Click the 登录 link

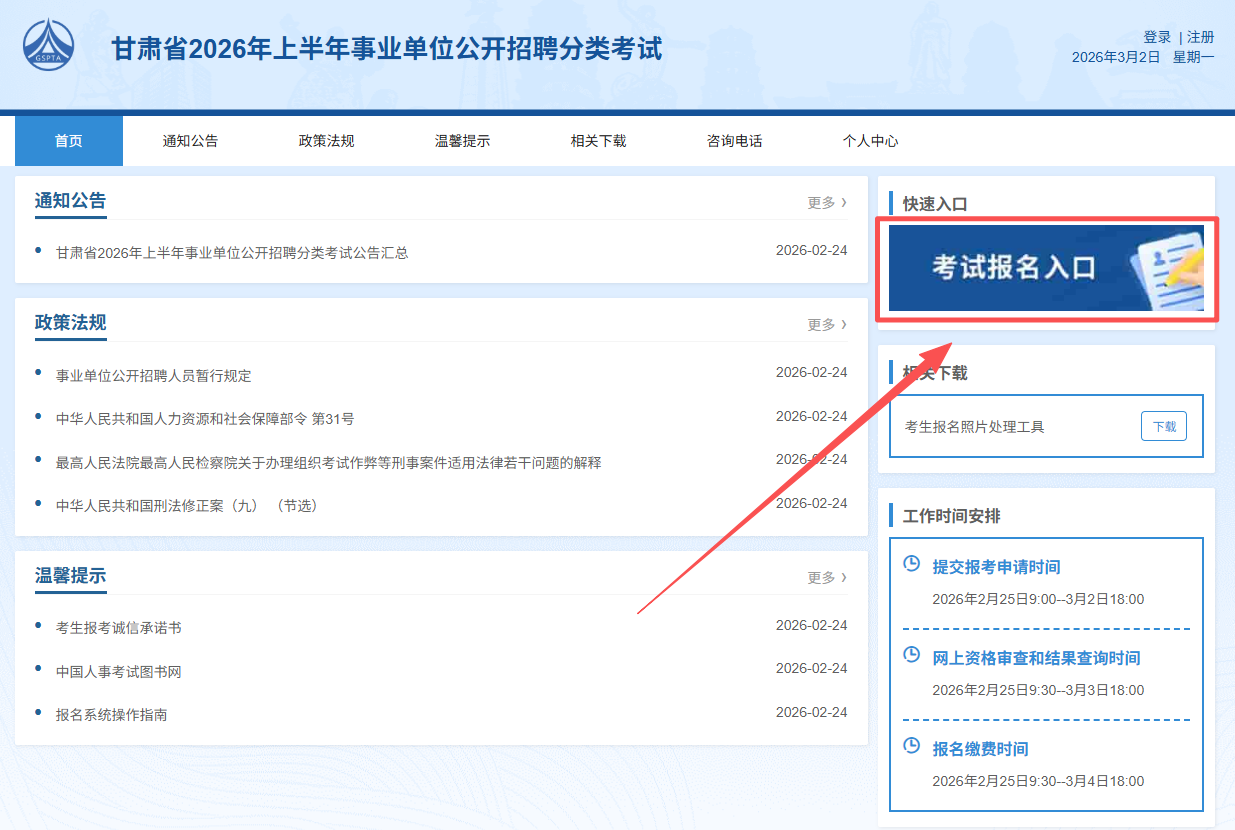click(1157, 37)
